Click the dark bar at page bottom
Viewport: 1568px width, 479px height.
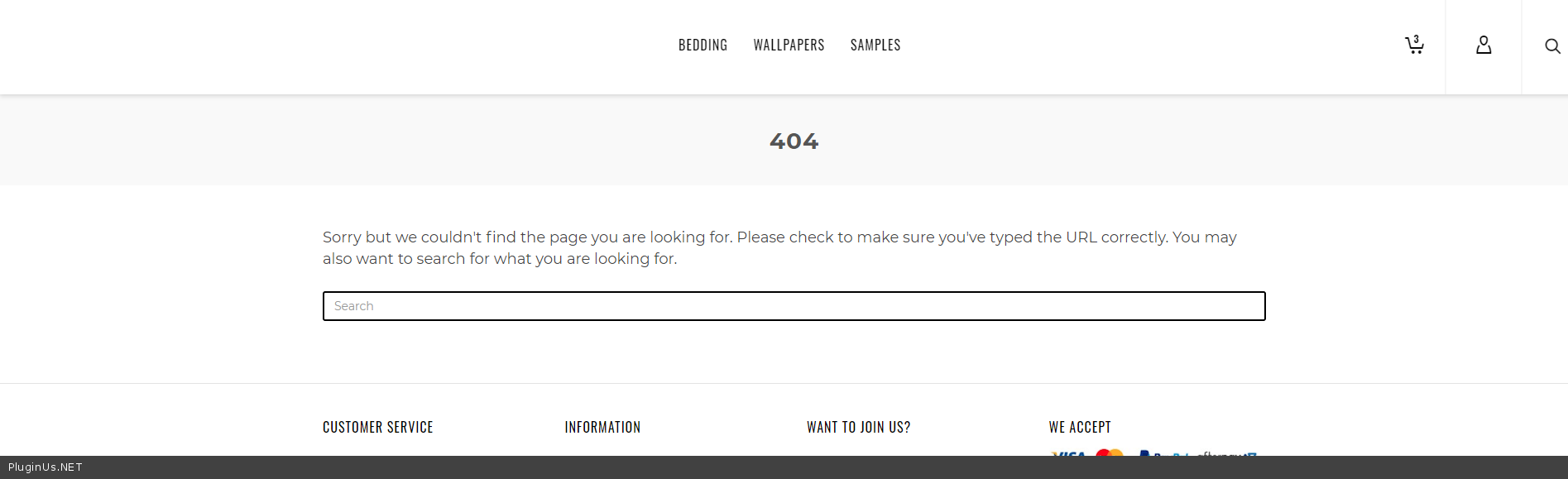coord(784,467)
